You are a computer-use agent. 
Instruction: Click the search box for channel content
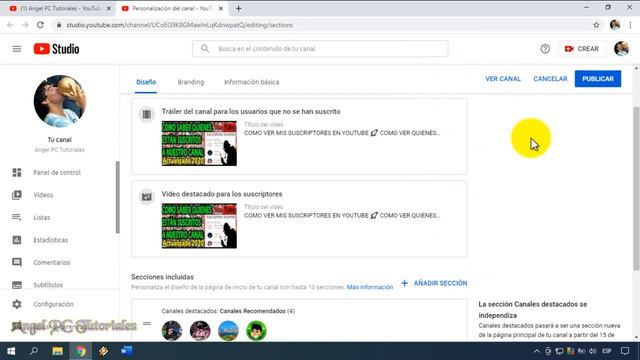(320, 49)
